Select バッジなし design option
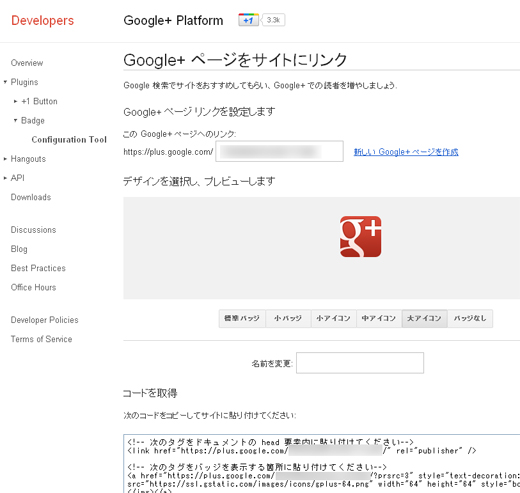 pyautogui.click(x=470, y=318)
